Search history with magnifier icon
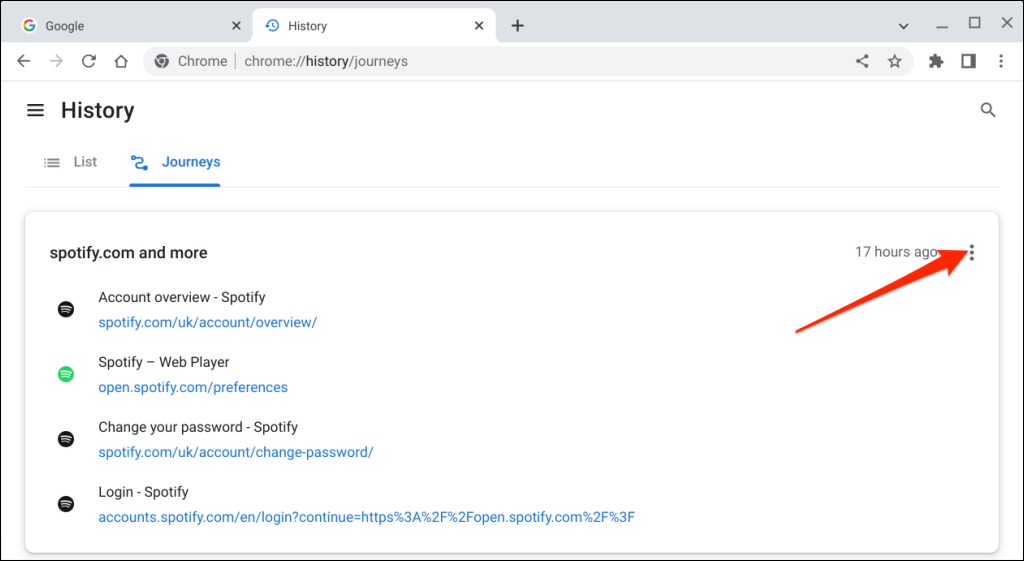Viewport: 1024px width, 561px height. point(988,110)
